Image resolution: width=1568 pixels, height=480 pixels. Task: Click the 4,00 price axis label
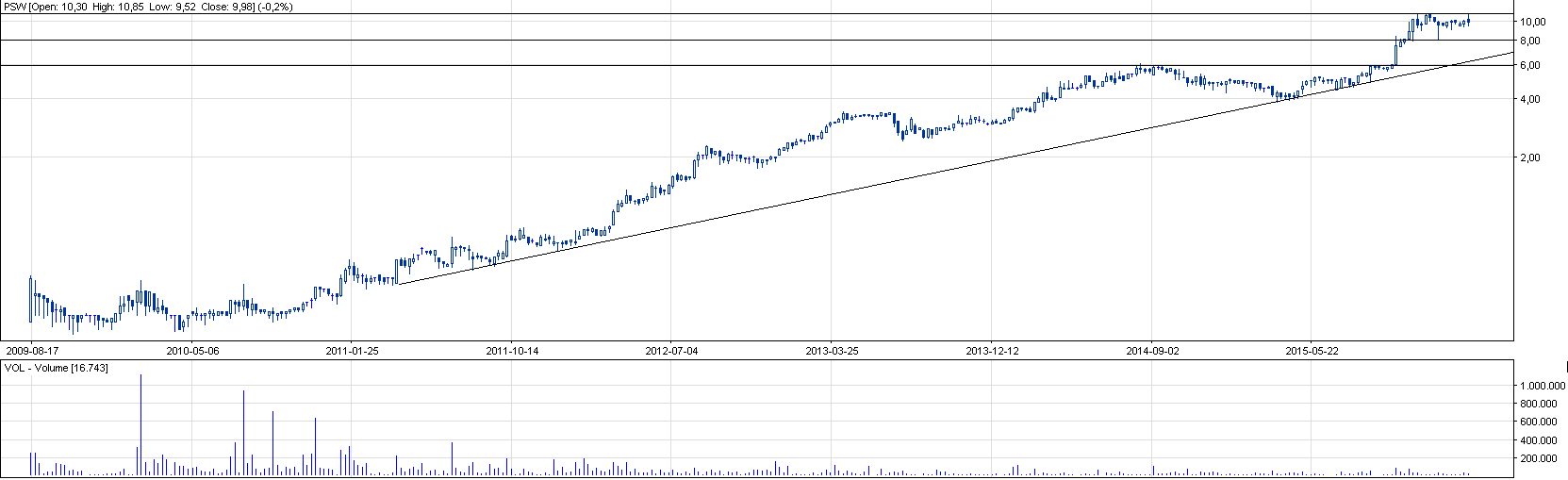1530,99
